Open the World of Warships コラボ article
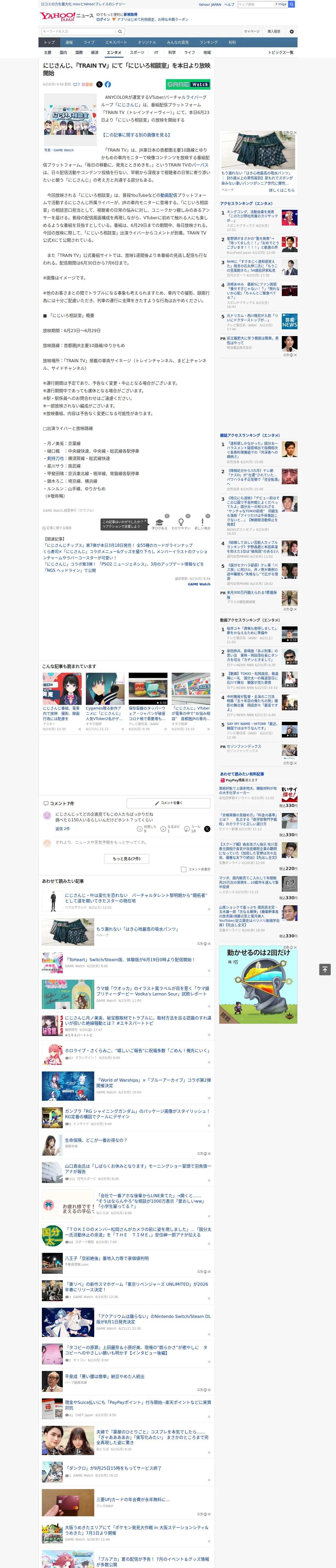 coord(154,1083)
